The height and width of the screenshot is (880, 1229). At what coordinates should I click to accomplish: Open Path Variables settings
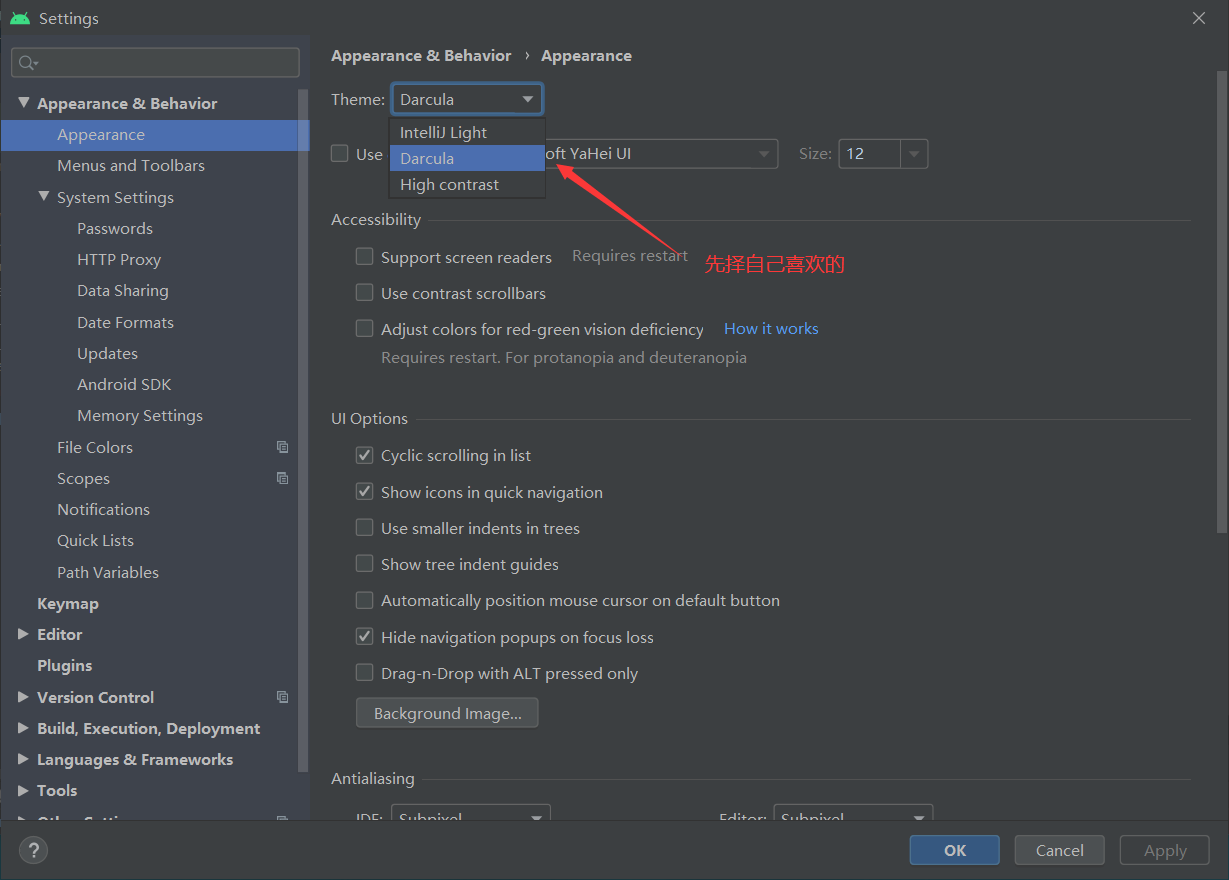[108, 572]
